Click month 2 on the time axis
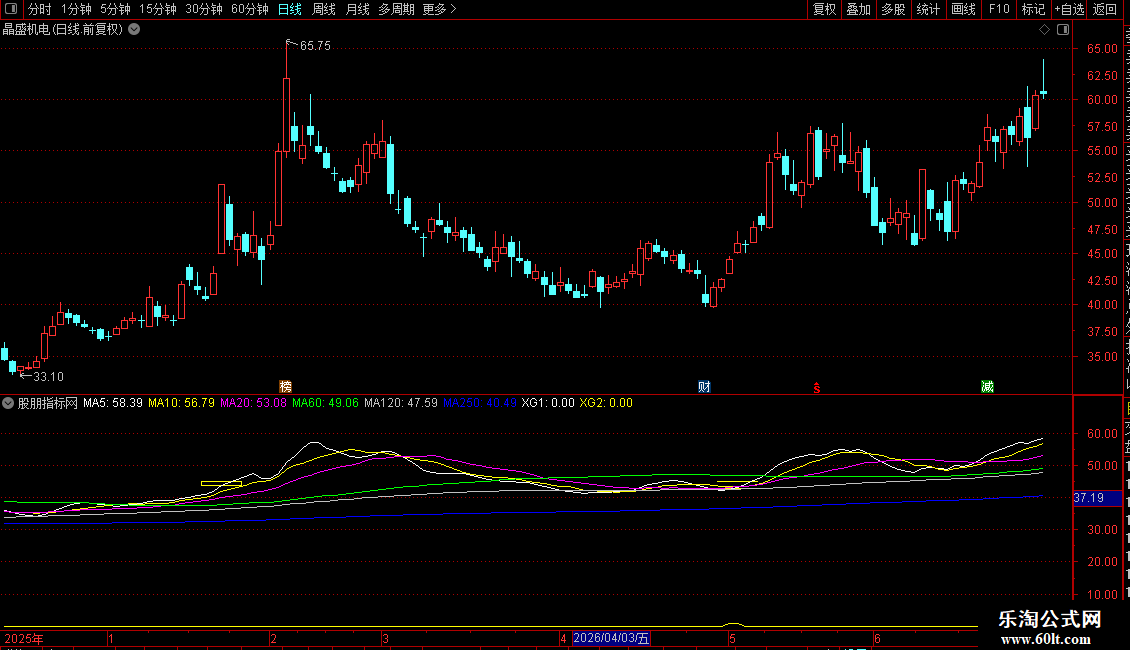Screen dimensions: 1130x650 click(x=273, y=638)
